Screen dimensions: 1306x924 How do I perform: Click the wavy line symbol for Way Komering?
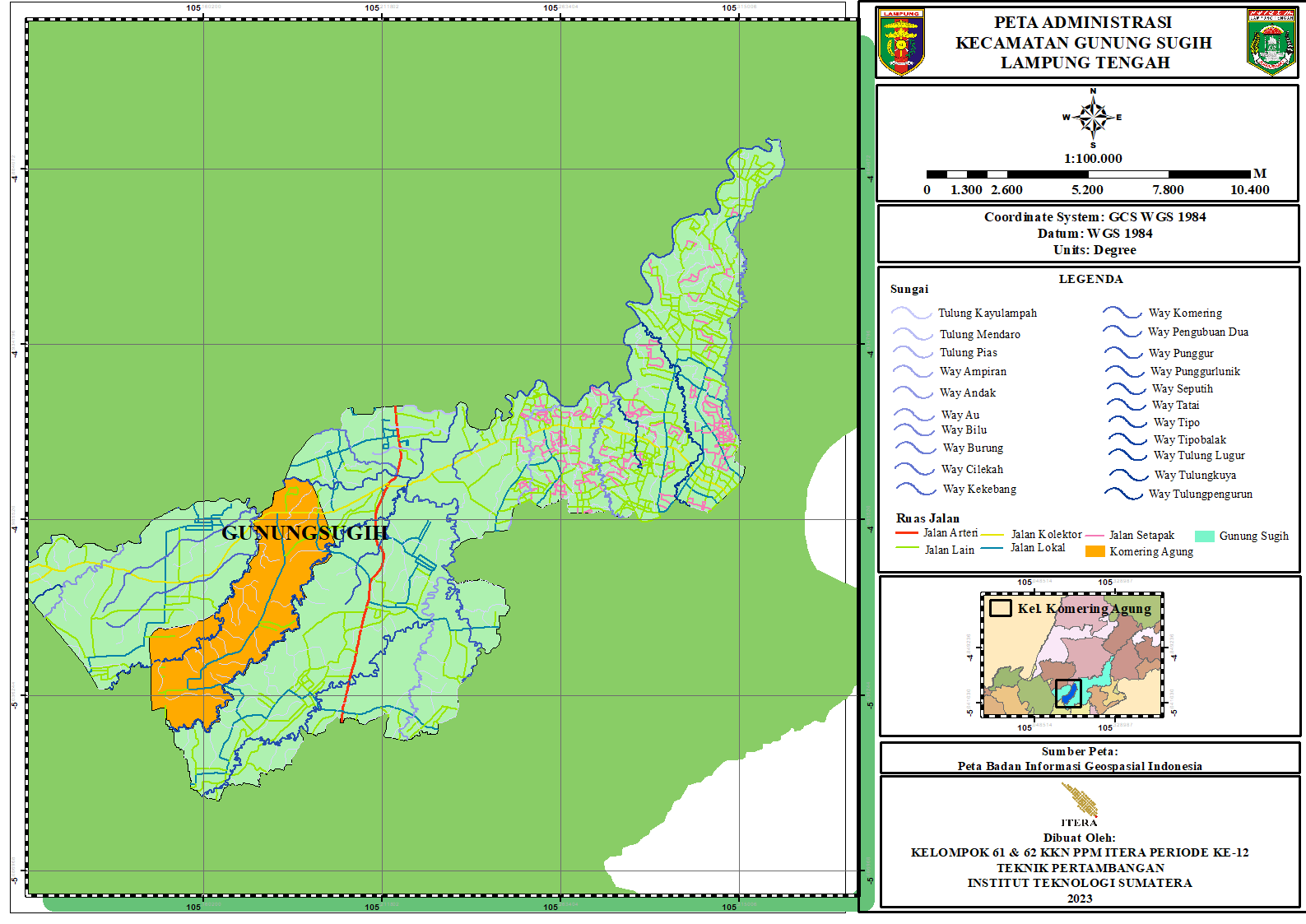pyautogui.click(x=1122, y=312)
